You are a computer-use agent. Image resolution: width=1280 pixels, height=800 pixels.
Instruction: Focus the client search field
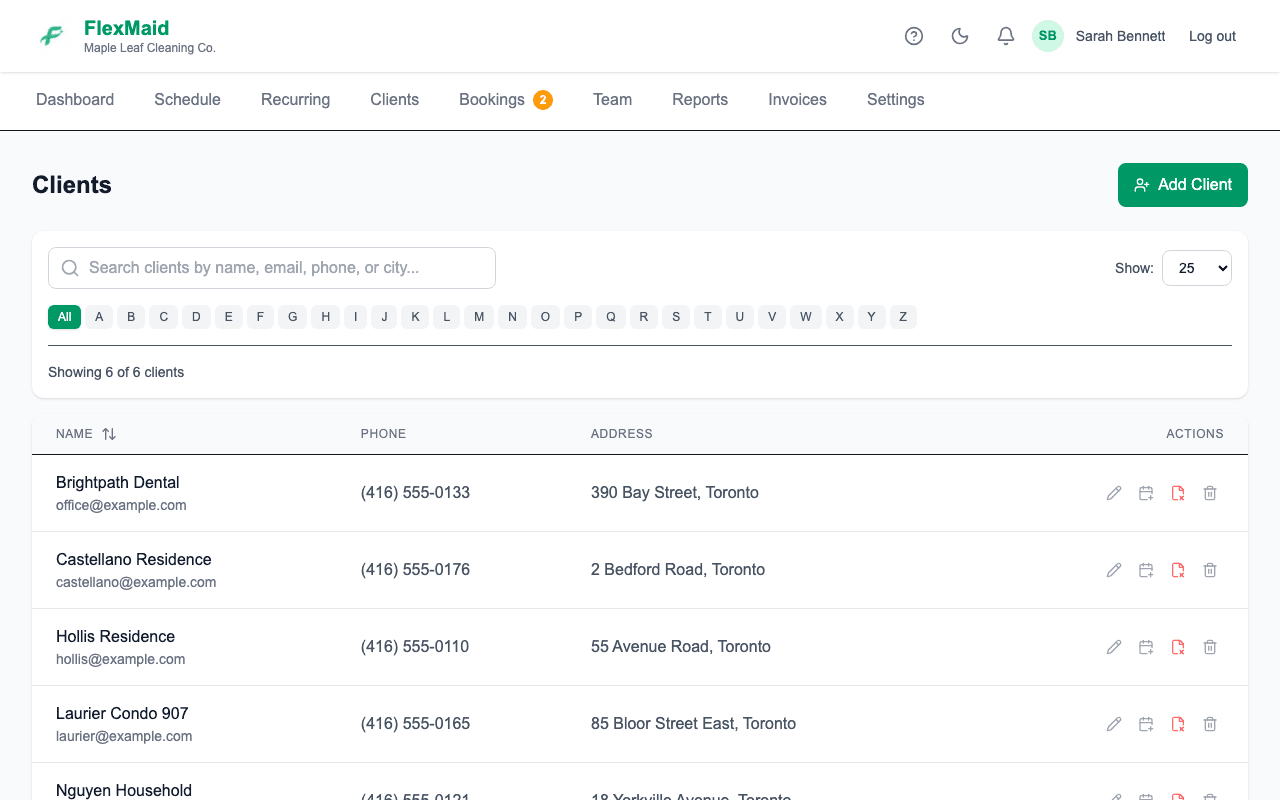click(x=272, y=268)
